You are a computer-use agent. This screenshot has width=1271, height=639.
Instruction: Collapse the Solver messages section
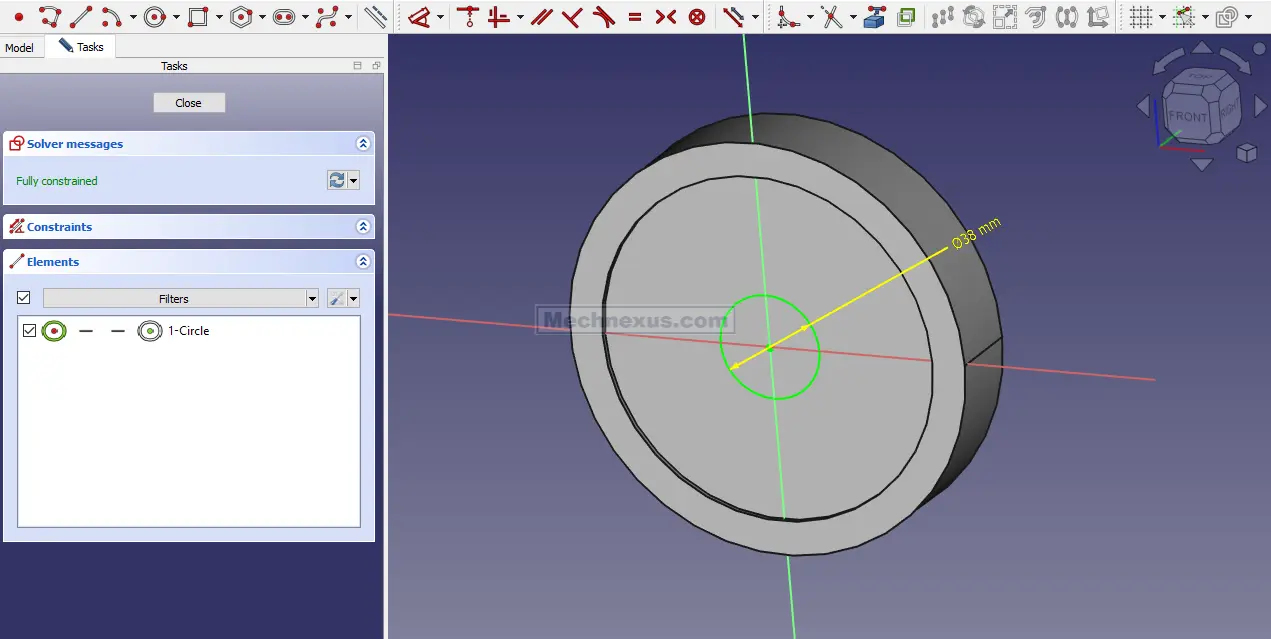coord(362,144)
